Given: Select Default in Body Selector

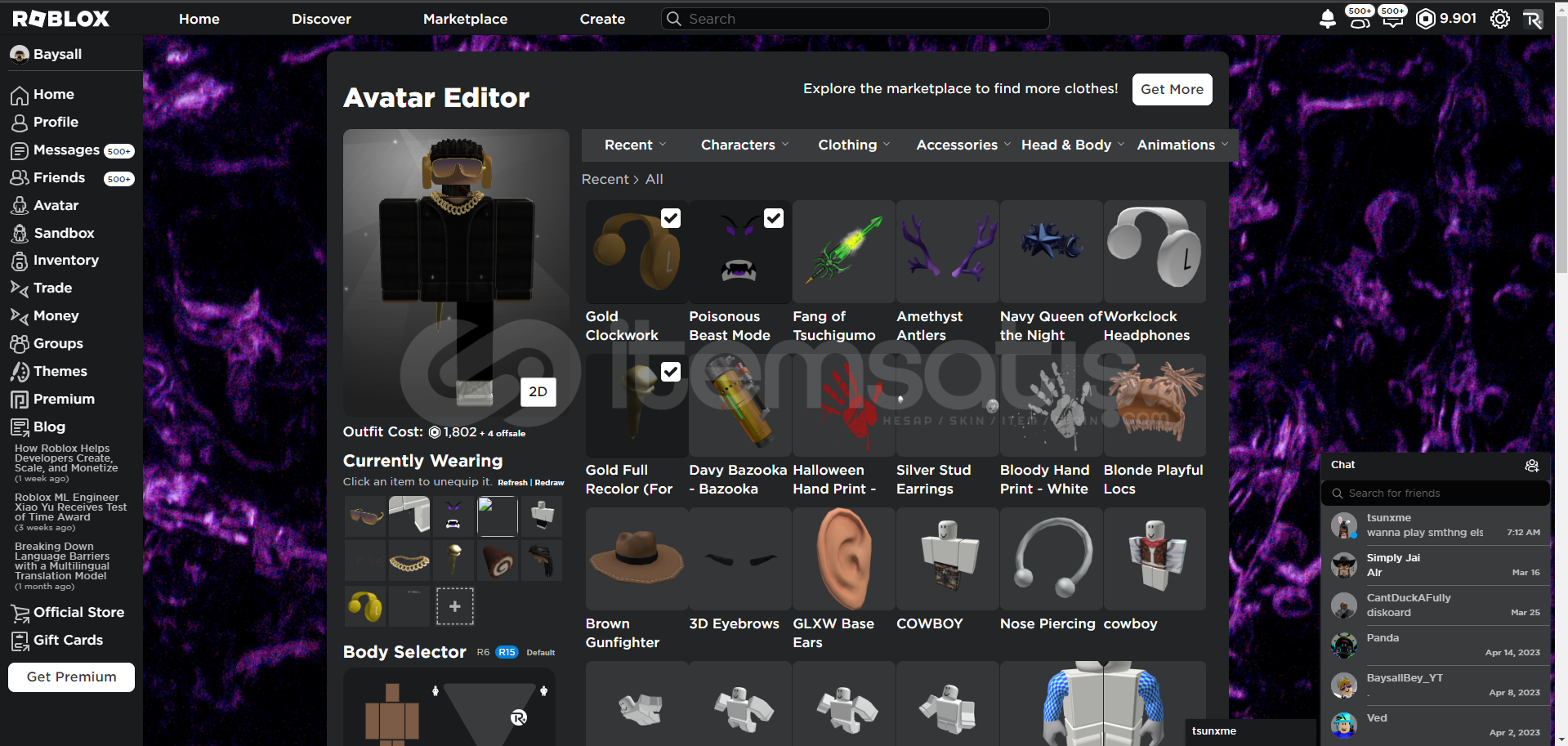Looking at the screenshot, I should click(541, 653).
